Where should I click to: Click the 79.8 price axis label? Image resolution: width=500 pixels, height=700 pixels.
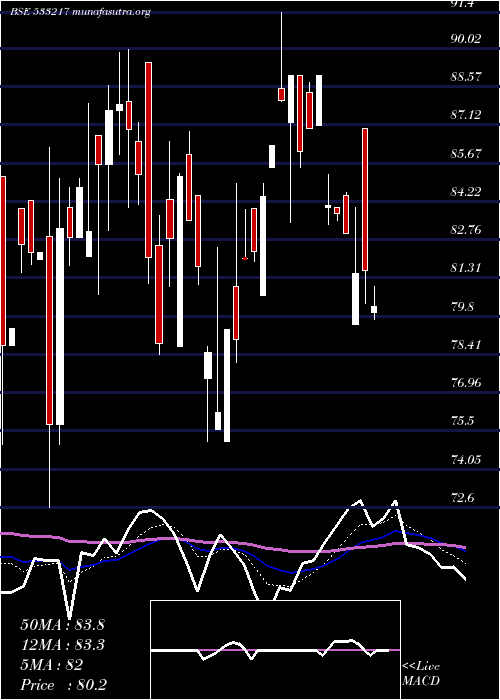pos(463,307)
